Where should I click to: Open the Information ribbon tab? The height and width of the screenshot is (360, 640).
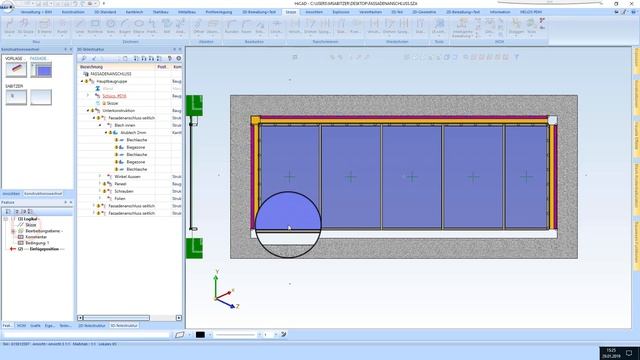point(500,12)
